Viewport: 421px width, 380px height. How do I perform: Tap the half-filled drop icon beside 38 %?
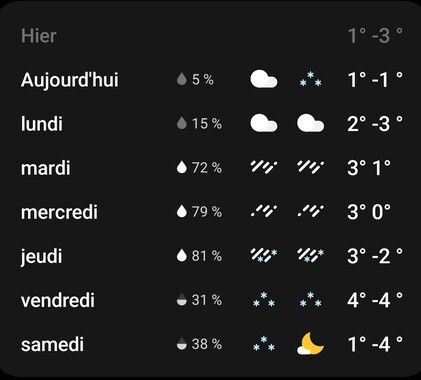[181, 344]
